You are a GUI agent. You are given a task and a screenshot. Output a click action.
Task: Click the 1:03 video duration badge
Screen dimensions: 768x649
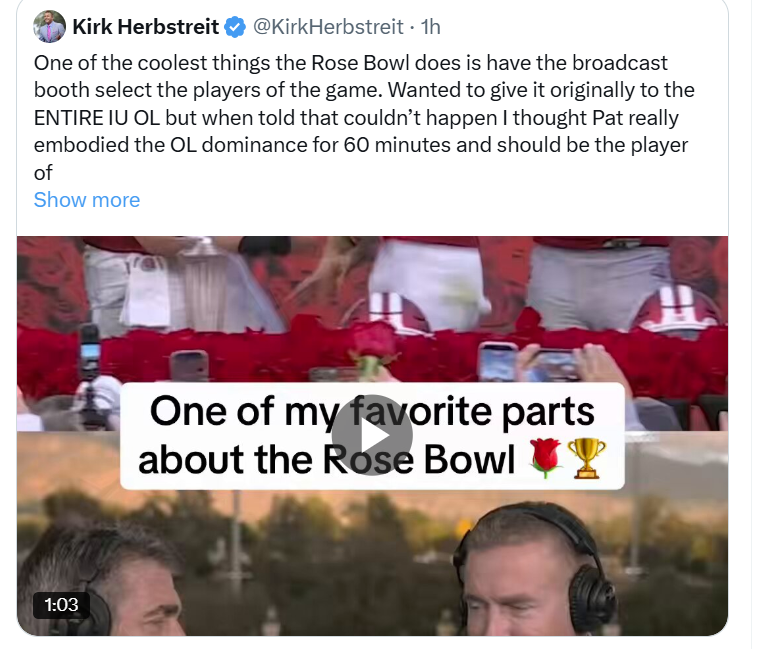click(x=60, y=604)
